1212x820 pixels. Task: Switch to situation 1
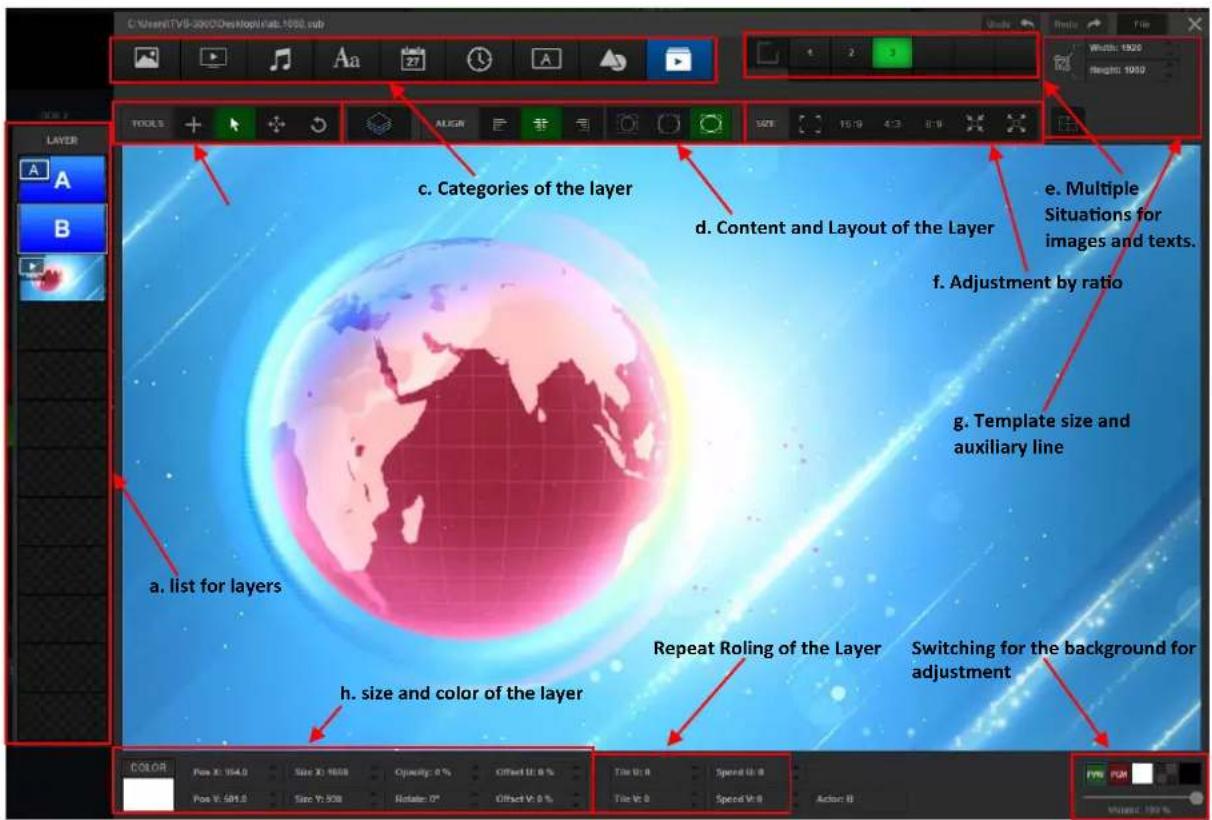(x=809, y=52)
